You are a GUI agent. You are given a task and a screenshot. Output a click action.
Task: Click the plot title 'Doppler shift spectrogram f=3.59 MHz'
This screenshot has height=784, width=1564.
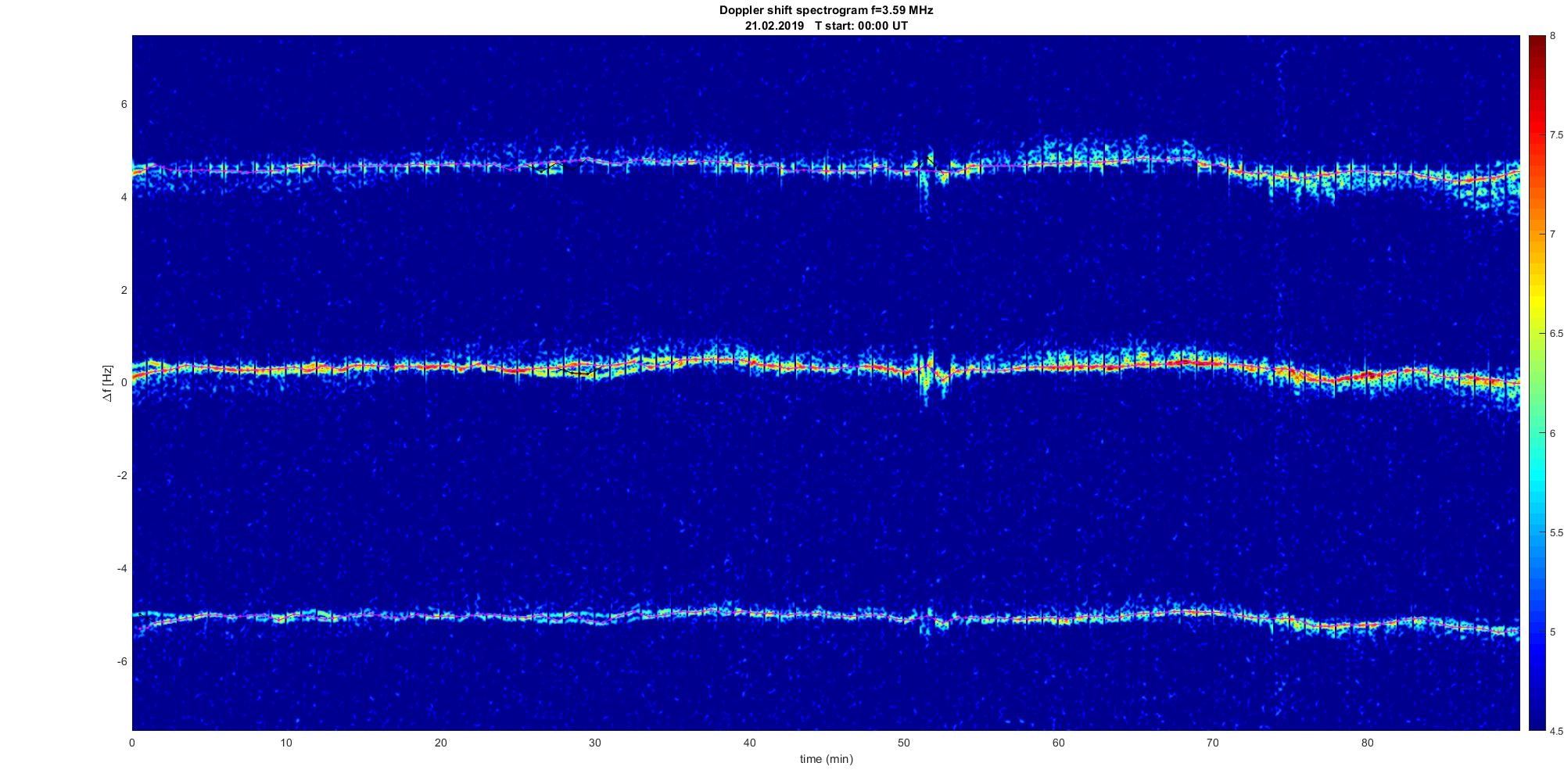coord(826,10)
